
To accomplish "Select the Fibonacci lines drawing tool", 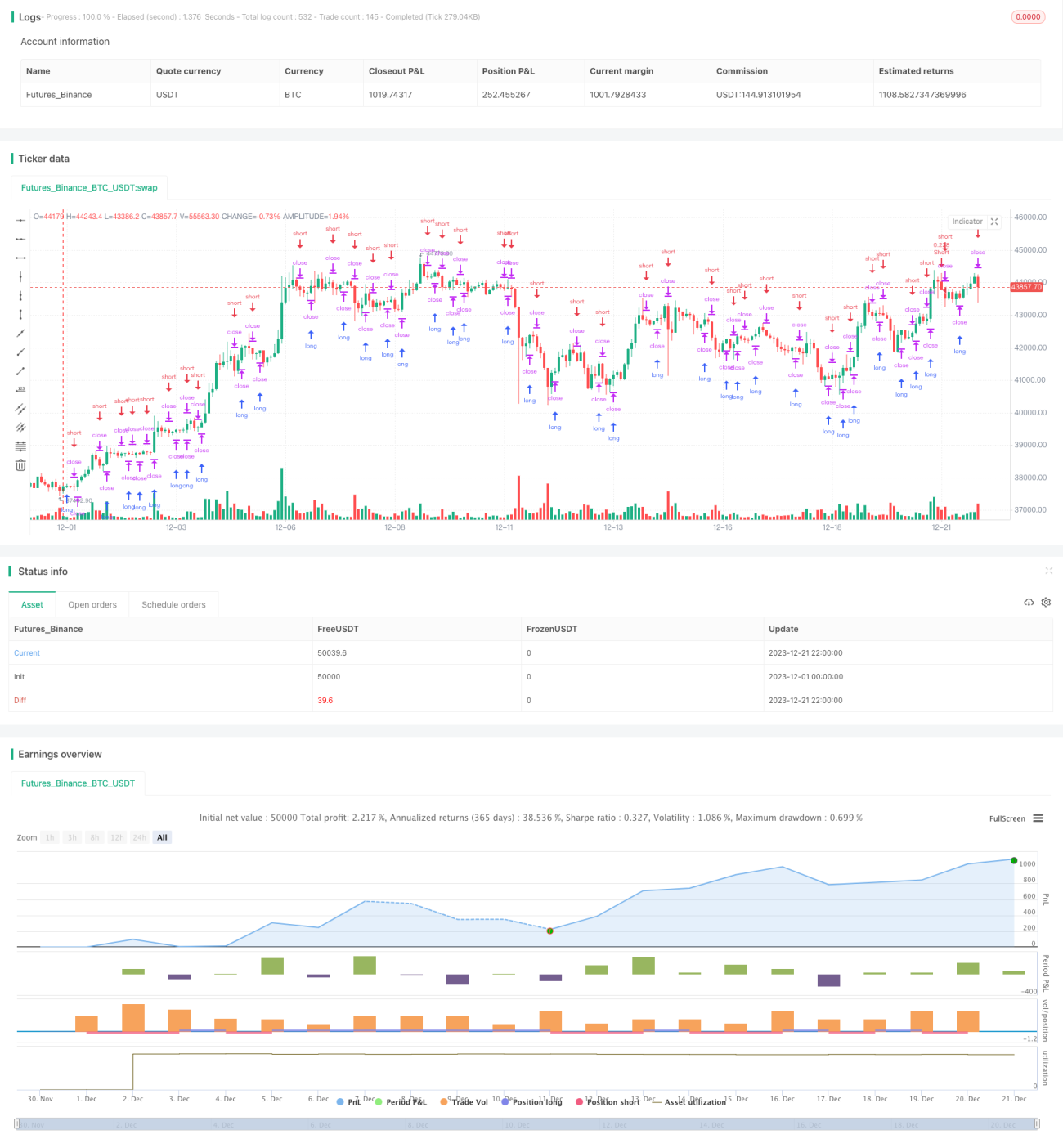I will (20, 446).
